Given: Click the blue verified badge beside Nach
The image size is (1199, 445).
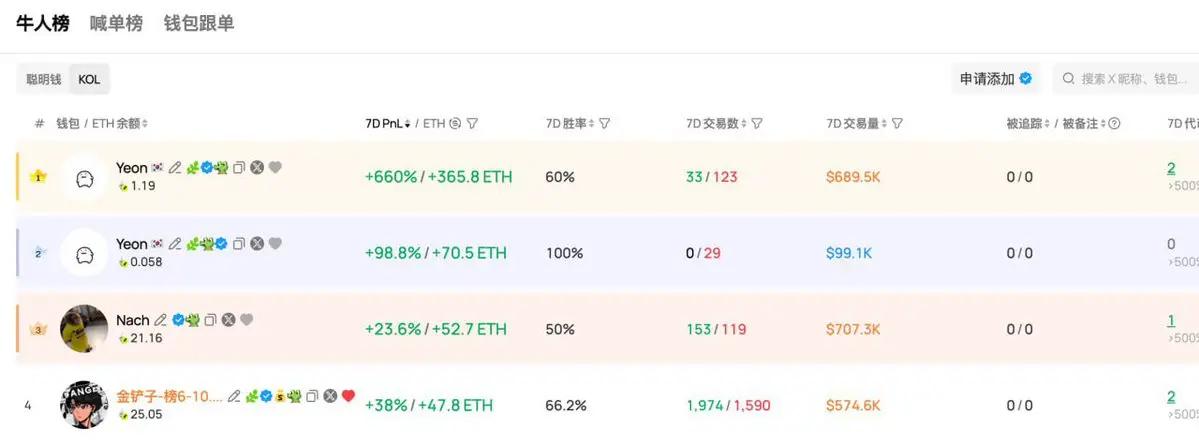Looking at the screenshot, I should (x=178, y=320).
